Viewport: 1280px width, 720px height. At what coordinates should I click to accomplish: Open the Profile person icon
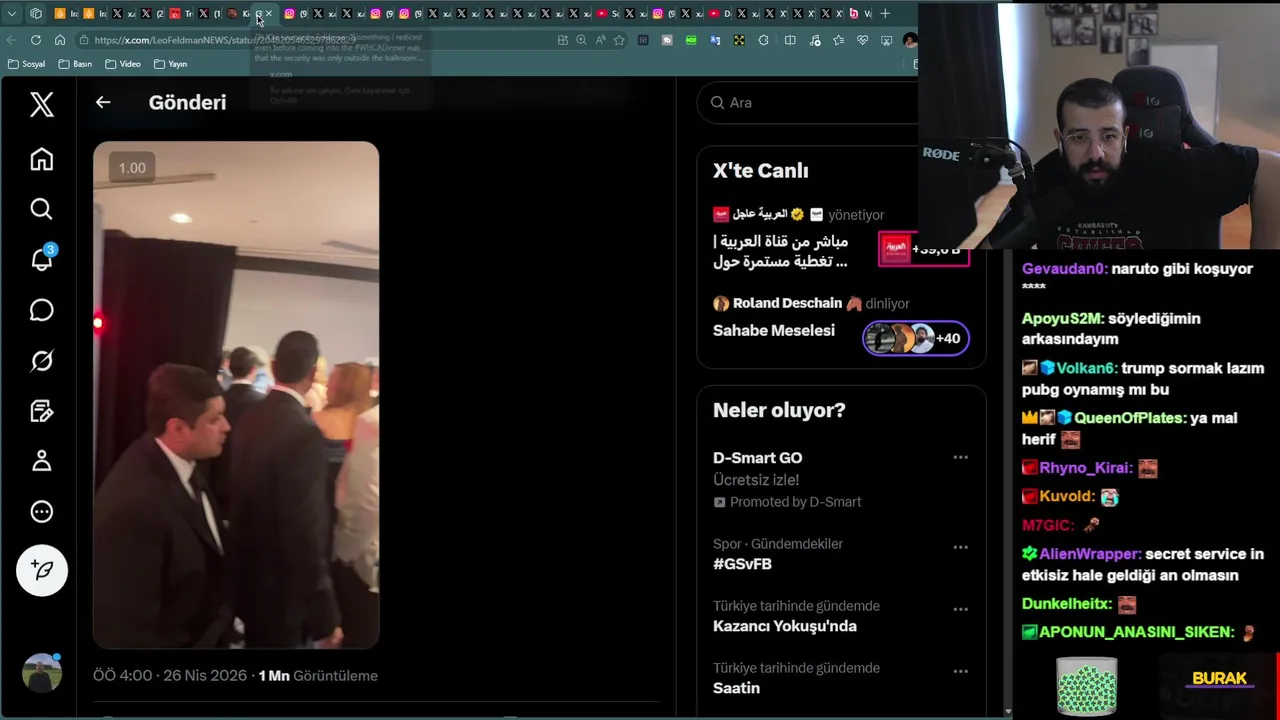[41, 461]
